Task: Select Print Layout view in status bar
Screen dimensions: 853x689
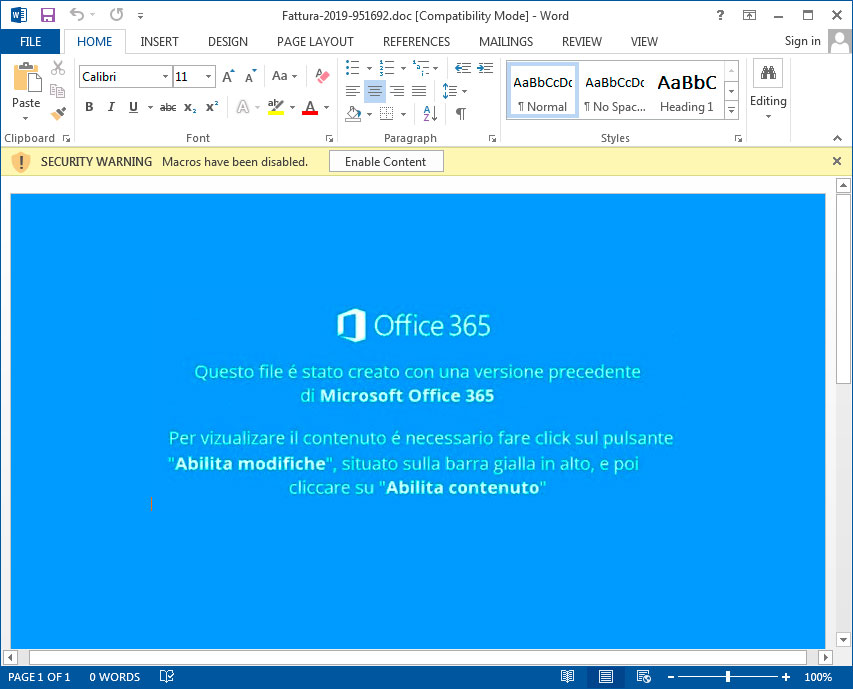Action: tap(605, 676)
